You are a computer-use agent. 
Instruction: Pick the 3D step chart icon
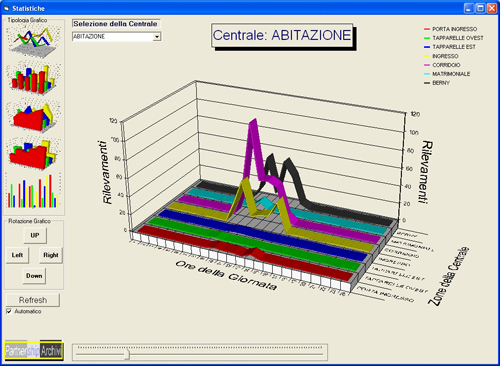coord(33,154)
